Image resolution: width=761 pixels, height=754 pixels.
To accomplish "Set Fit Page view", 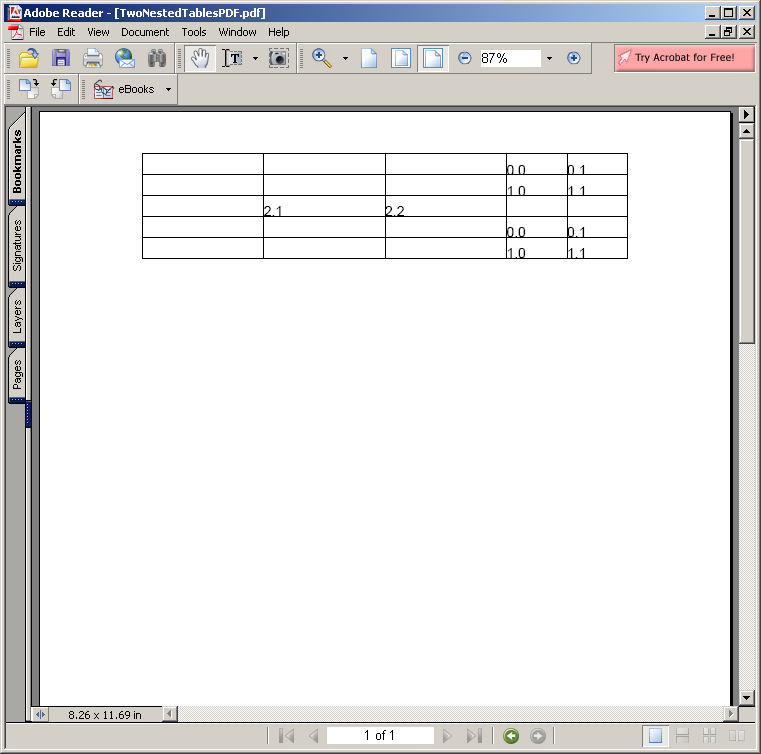I will pyautogui.click(x=401, y=58).
